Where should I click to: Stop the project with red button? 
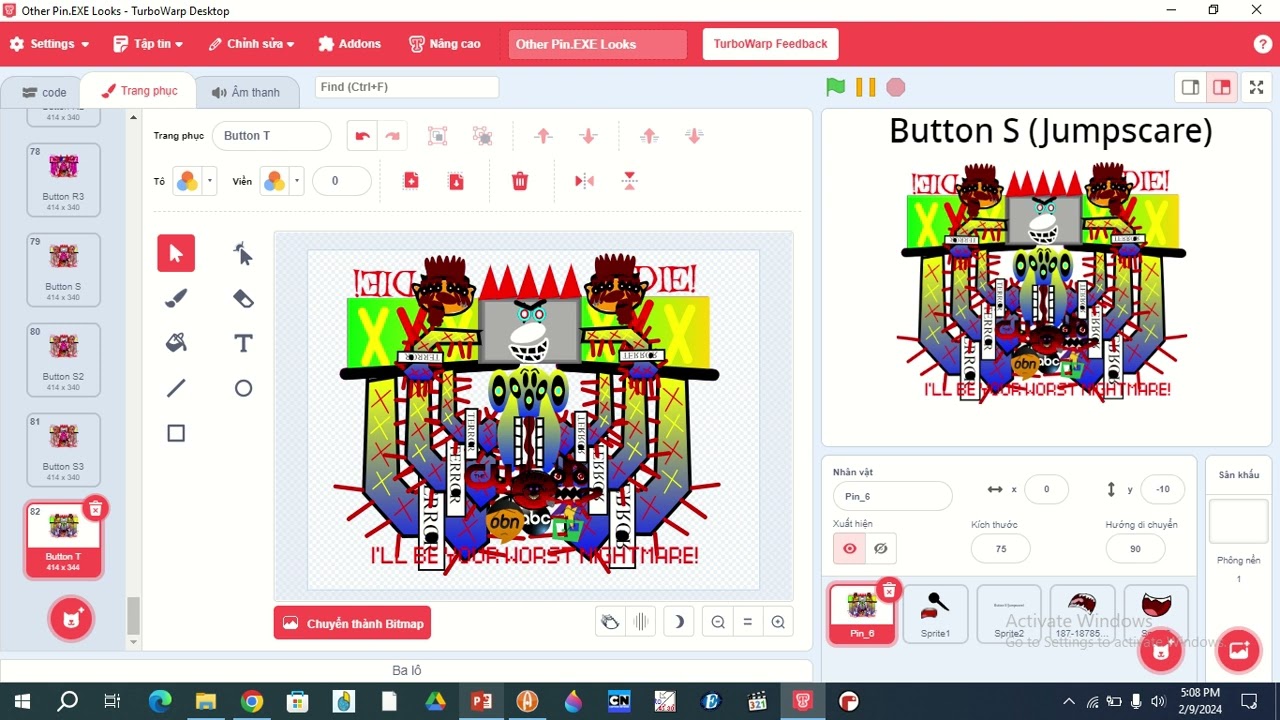pos(896,87)
